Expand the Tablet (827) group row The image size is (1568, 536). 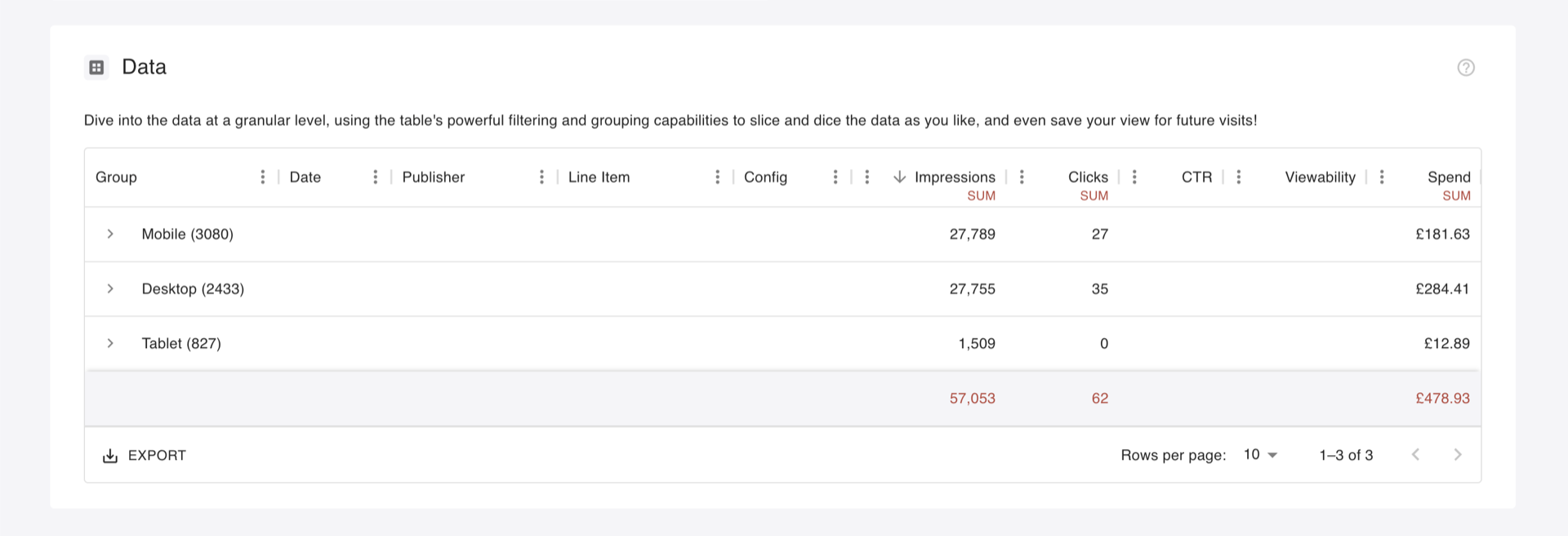pos(110,344)
